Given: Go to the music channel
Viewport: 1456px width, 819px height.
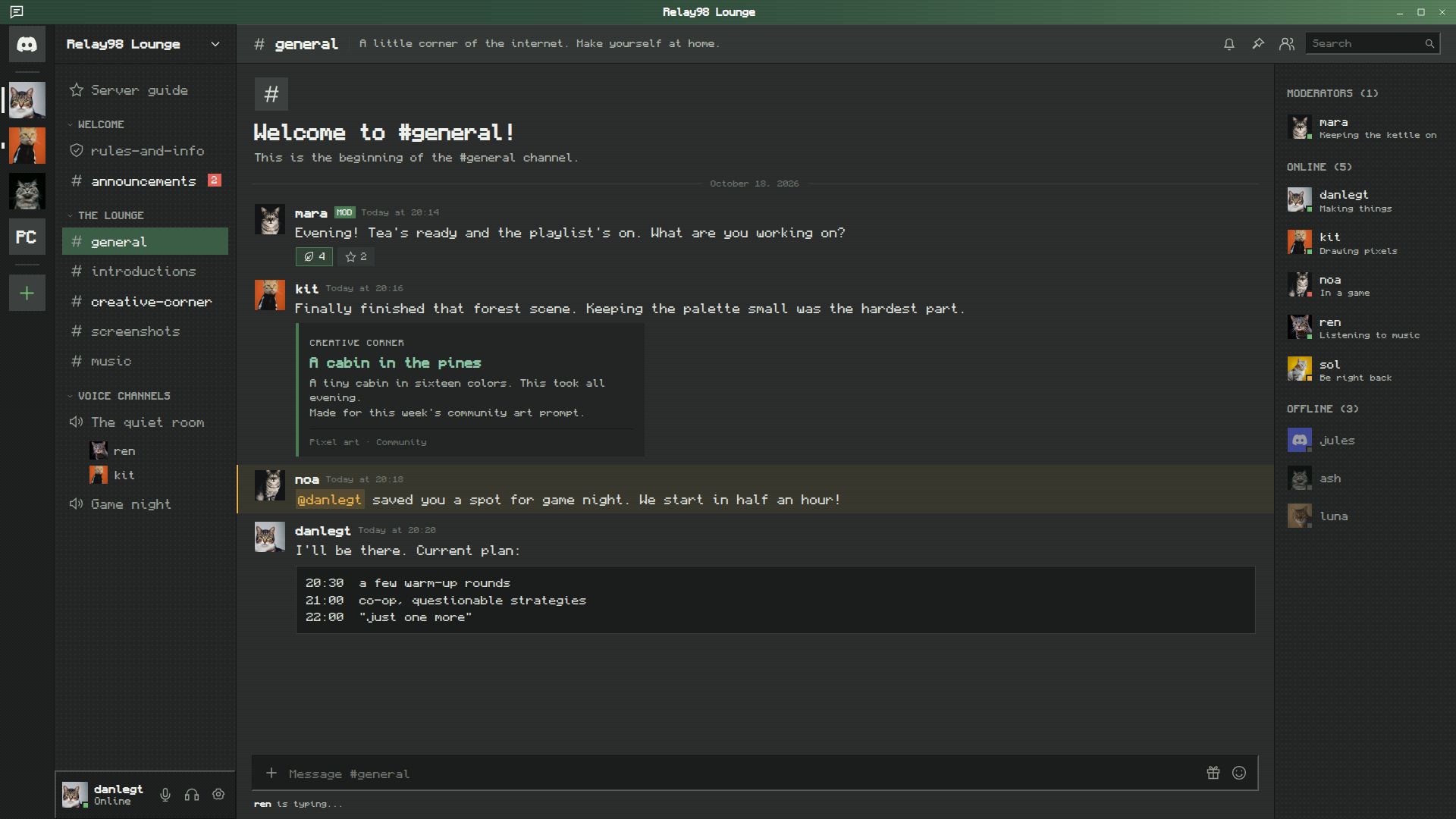Looking at the screenshot, I should click(x=145, y=362).
